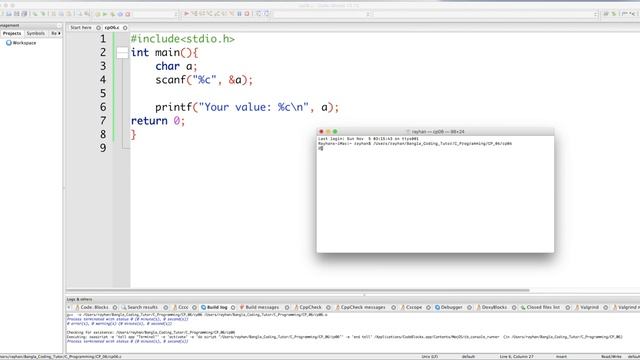640x360 pixels.
Task: Switch to the Symbols tab
Action: [36, 33]
